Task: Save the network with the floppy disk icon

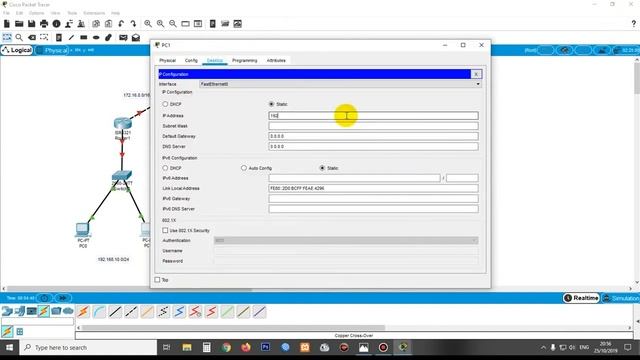Action: [x=31, y=24]
